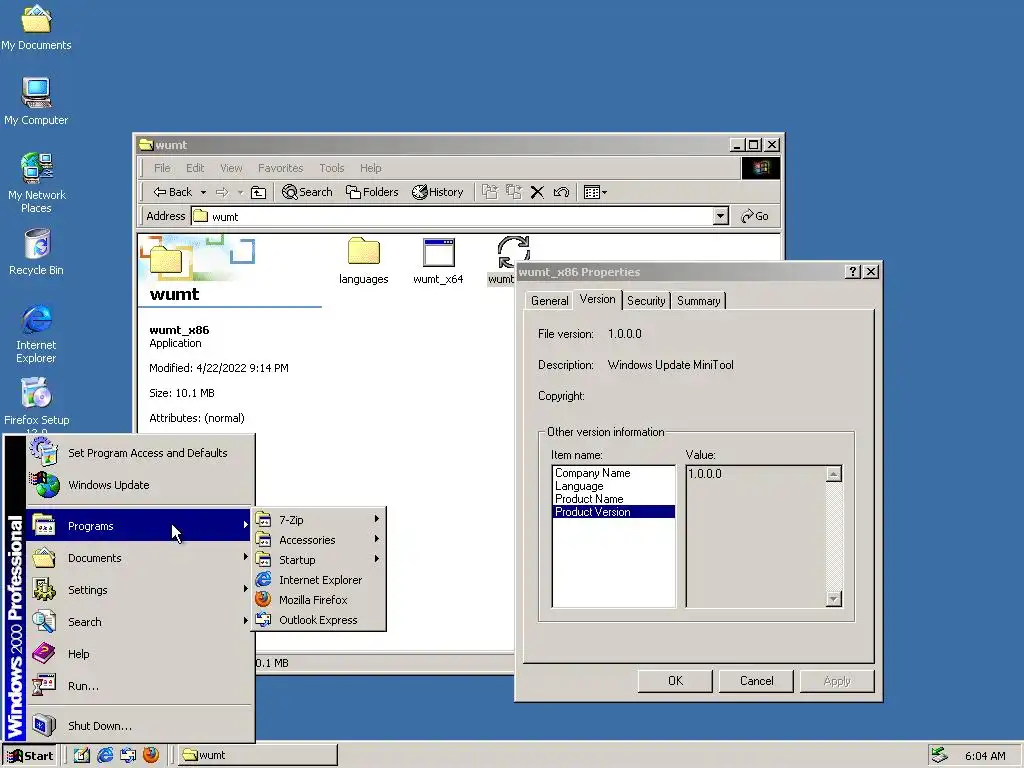The width and height of the screenshot is (1024, 768).
Task: Expand Settings in the Start menu
Action: pos(140,590)
